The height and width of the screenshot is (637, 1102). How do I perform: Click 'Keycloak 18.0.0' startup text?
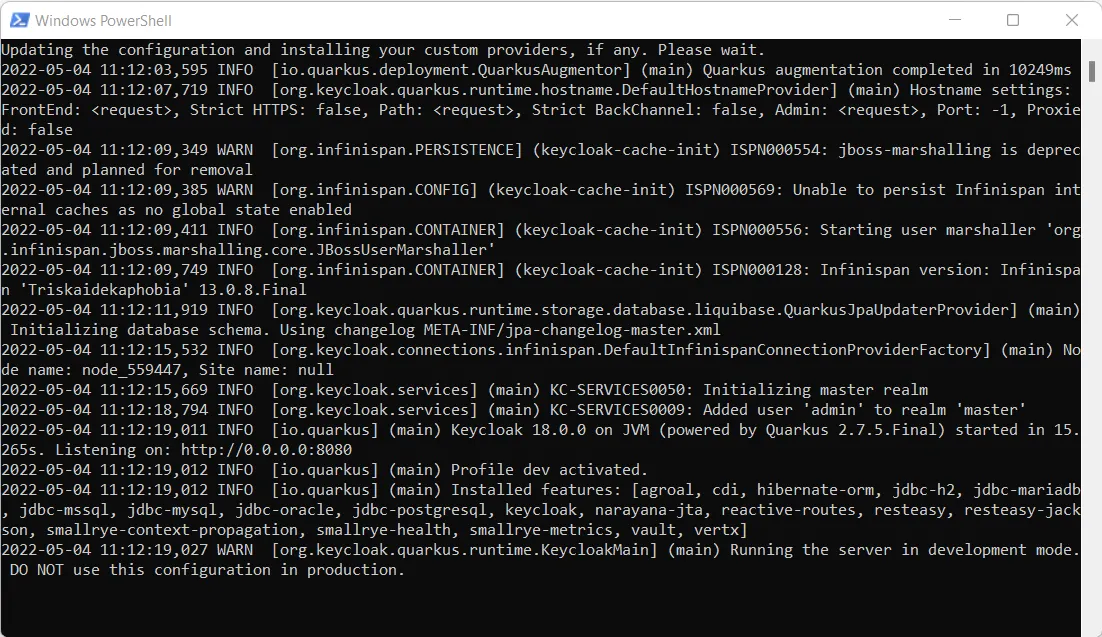pos(518,430)
